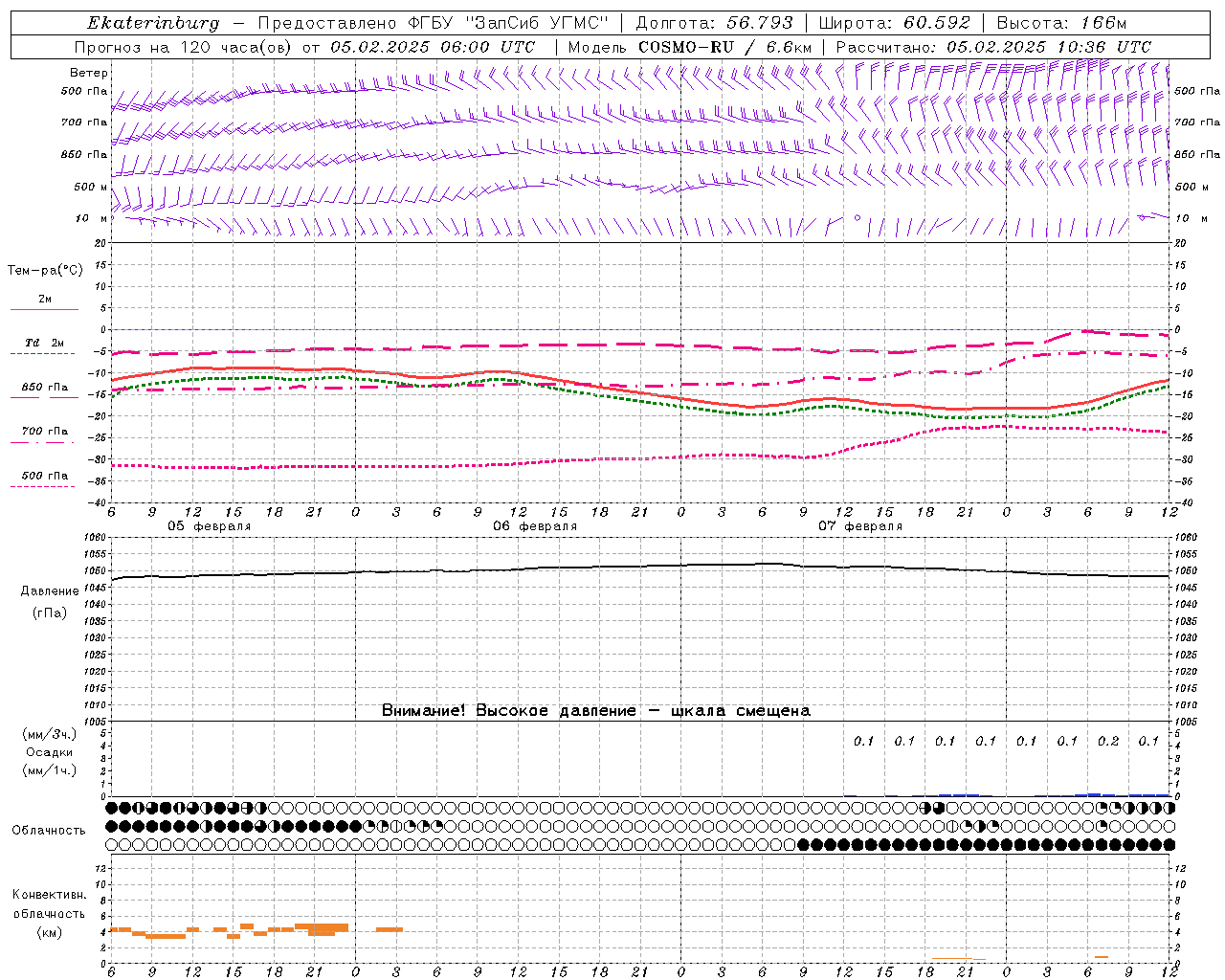Select the Высота: 166м header text
Image resolution: width=1225 pixels, height=980 pixels.
click(x=1061, y=23)
